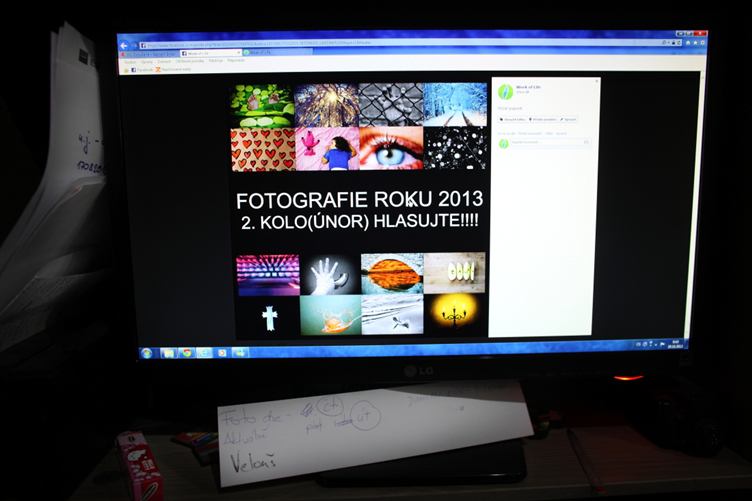Screen dimensions: 752x501
Task: Open the Favorites star icon in toolbar
Action: [695, 43]
